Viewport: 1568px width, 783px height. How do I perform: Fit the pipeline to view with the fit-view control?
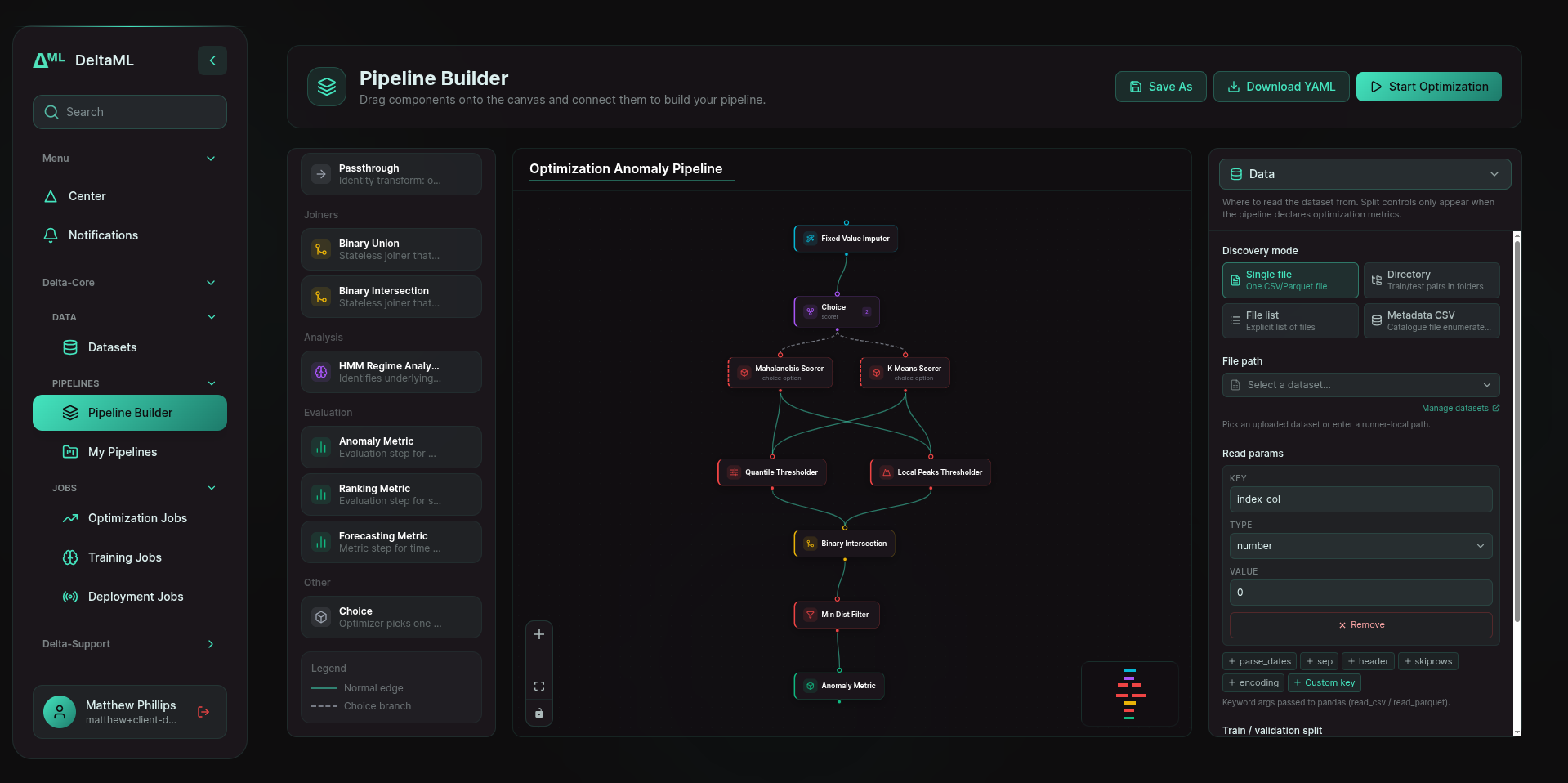539,687
